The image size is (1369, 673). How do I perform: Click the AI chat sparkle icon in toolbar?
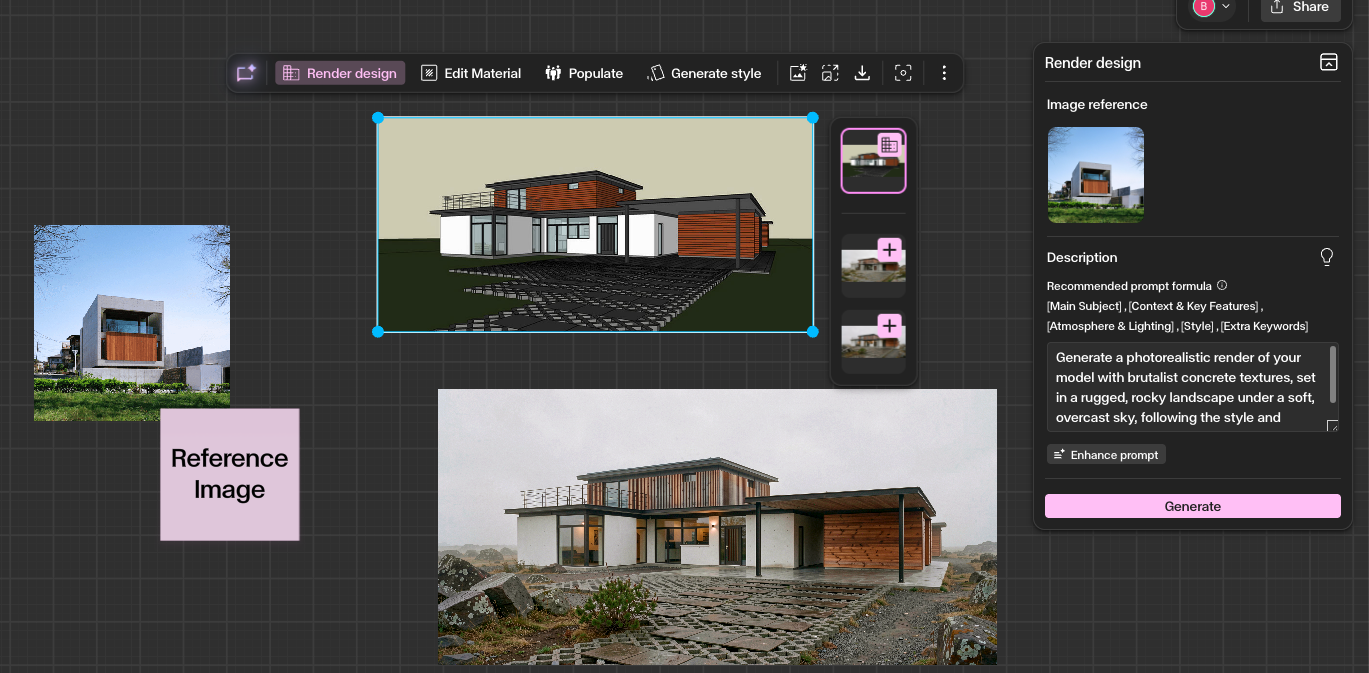(x=246, y=73)
